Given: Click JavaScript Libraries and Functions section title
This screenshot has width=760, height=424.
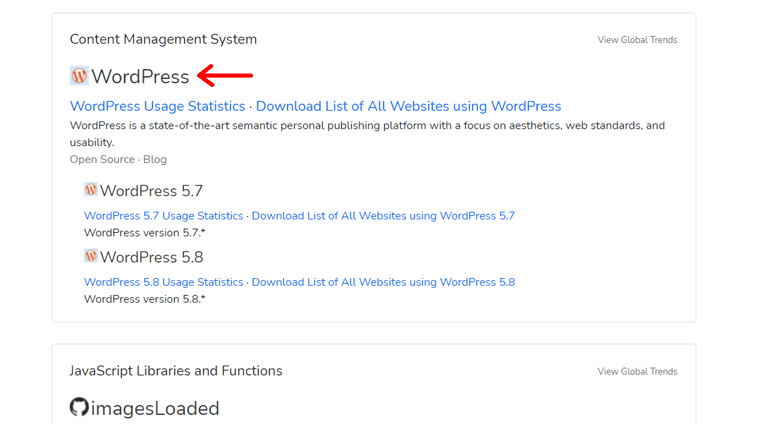Looking at the screenshot, I should [176, 371].
